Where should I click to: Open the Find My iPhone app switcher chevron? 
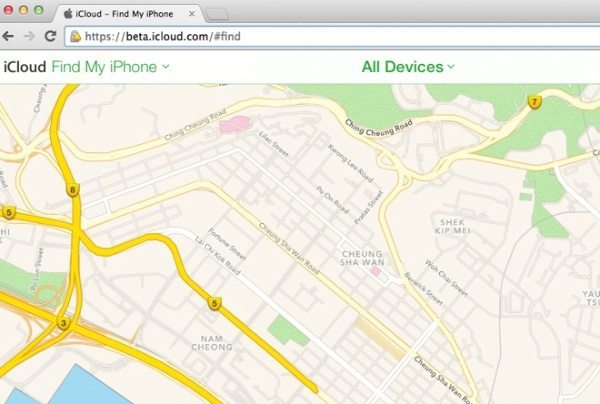click(x=166, y=67)
